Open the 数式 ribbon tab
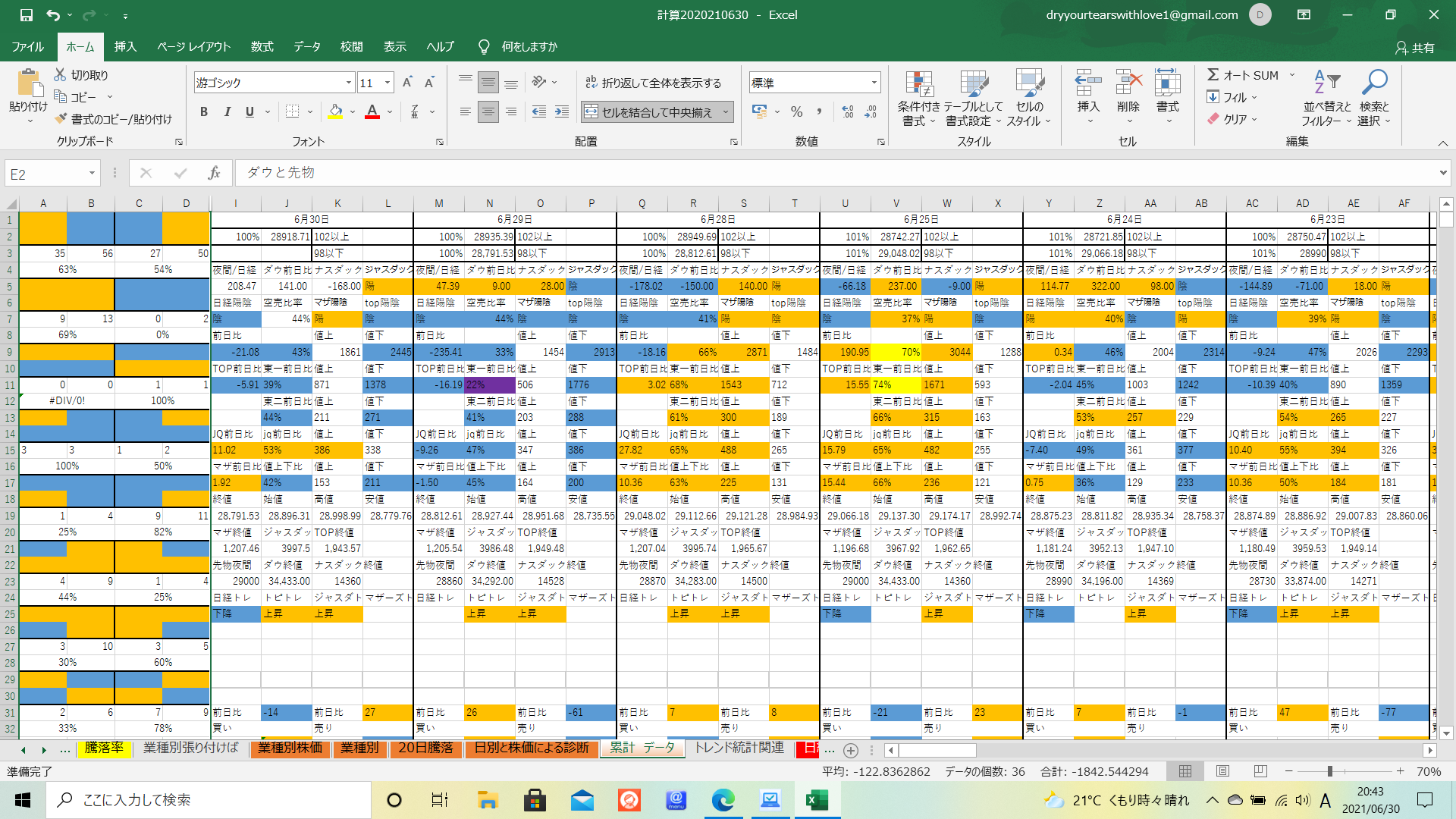Screen dimensions: 1456x819 pyautogui.click(x=262, y=46)
